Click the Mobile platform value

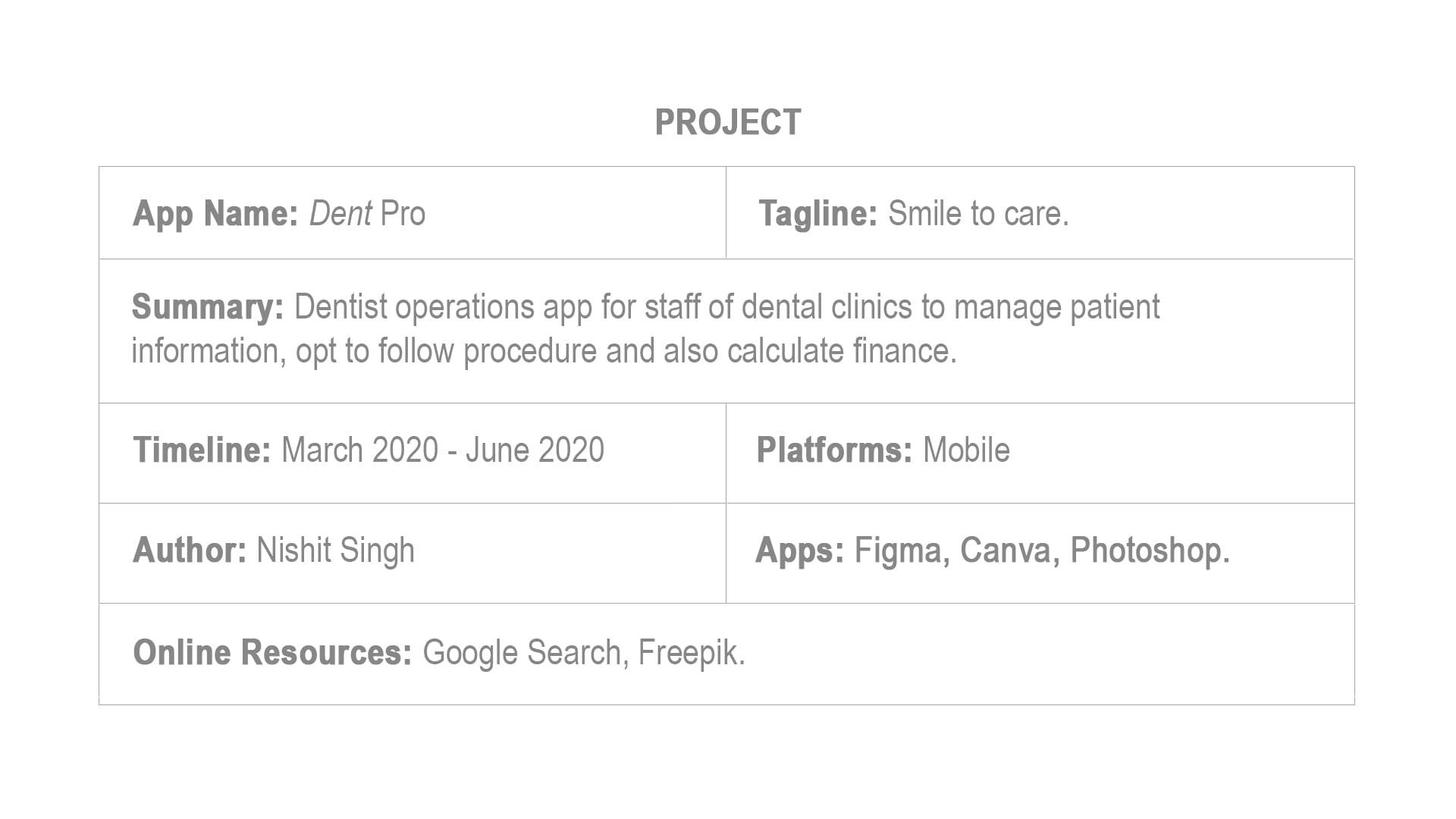click(x=966, y=450)
